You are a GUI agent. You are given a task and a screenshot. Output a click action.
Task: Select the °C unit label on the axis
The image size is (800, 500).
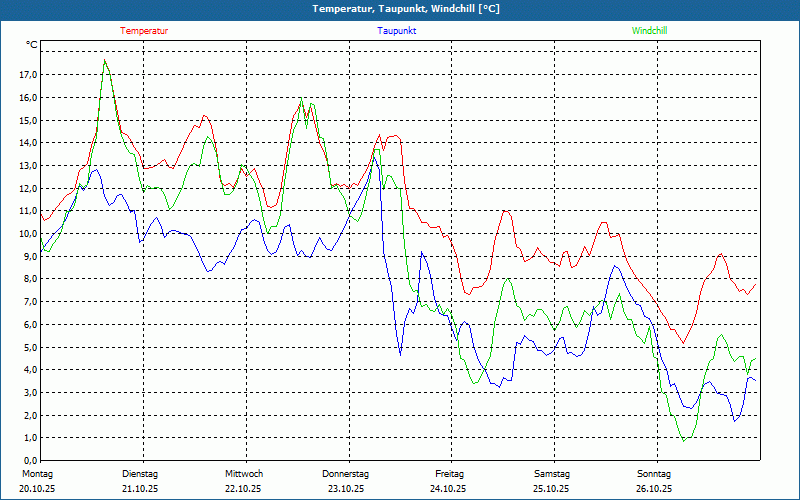point(31,45)
